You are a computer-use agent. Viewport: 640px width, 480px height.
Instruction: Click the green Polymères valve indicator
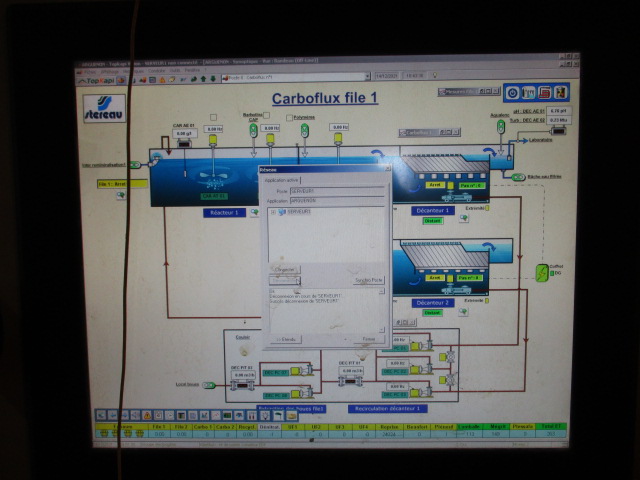307,130
